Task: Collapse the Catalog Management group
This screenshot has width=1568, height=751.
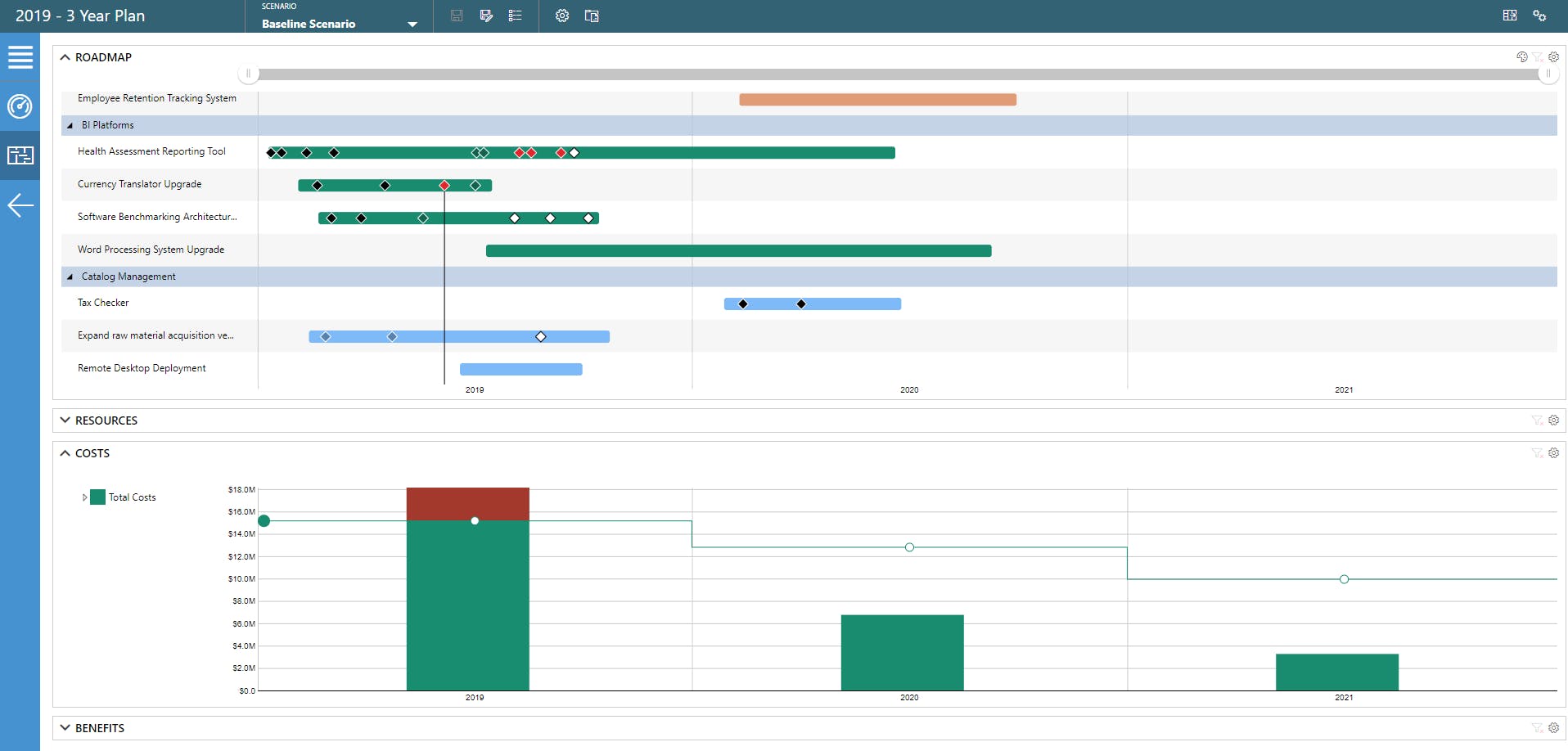Action: tap(70, 277)
